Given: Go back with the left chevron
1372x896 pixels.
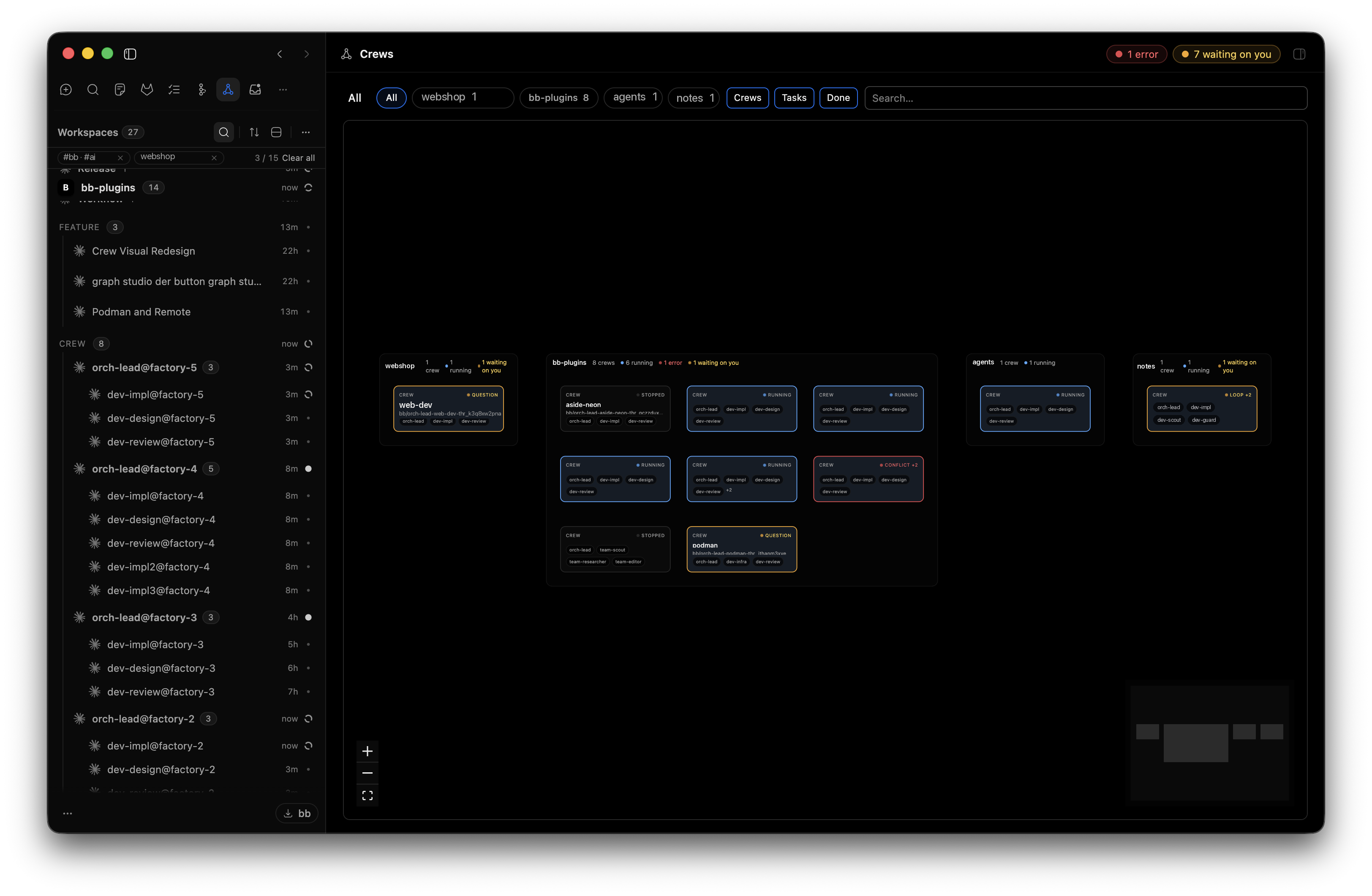Looking at the screenshot, I should click(280, 54).
